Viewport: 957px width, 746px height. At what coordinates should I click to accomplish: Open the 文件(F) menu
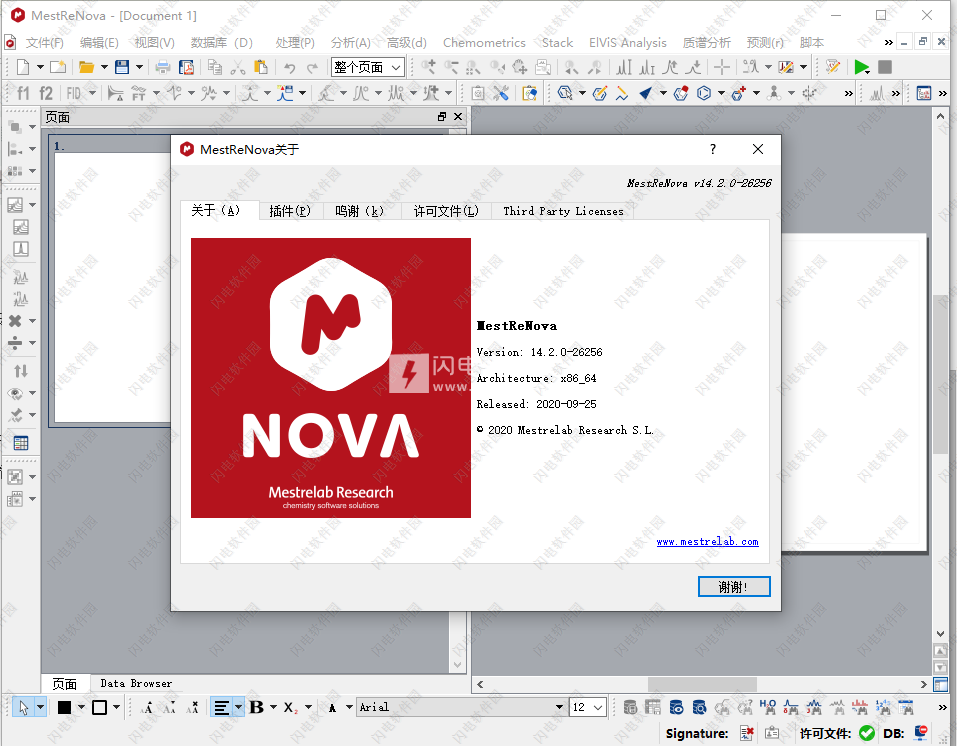[x=45, y=43]
